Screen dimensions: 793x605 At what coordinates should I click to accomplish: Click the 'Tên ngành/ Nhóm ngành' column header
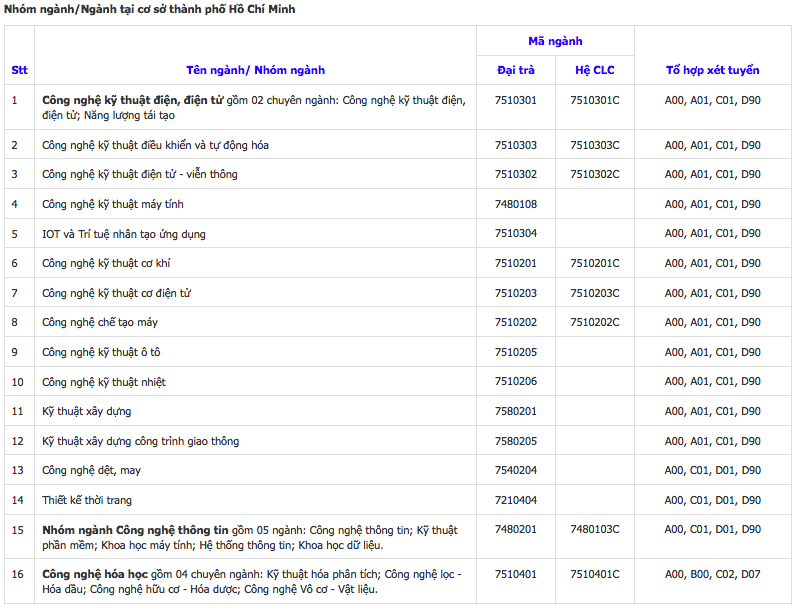(x=255, y=70)
